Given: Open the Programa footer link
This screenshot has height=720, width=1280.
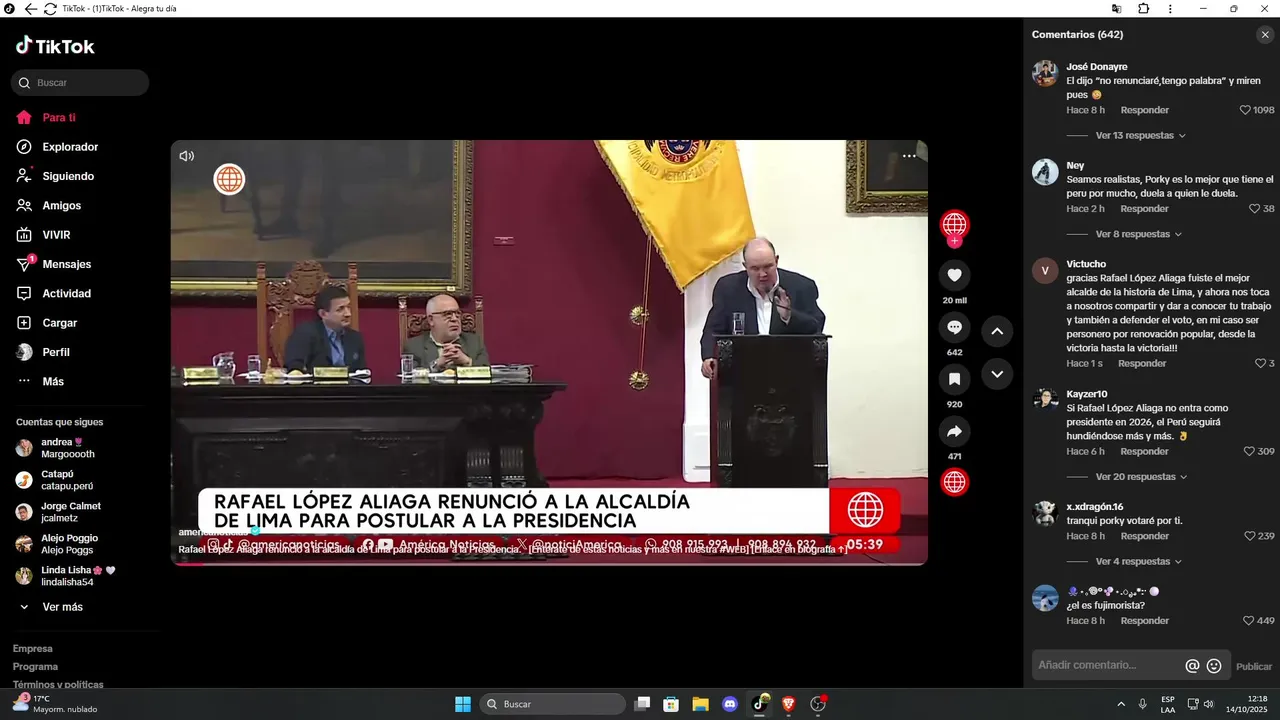Looking at the screenshot, I should tap(35, 666).
